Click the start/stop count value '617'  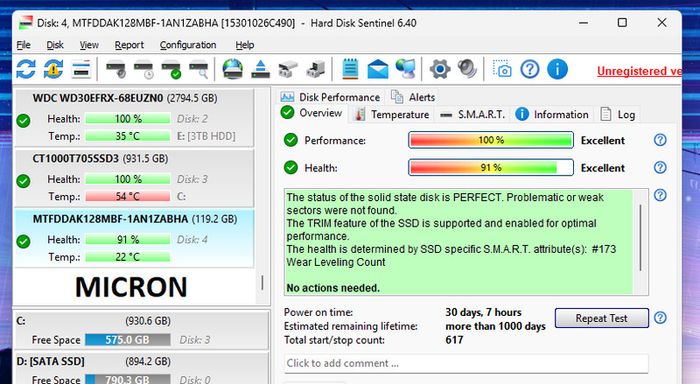pos(454,340)
